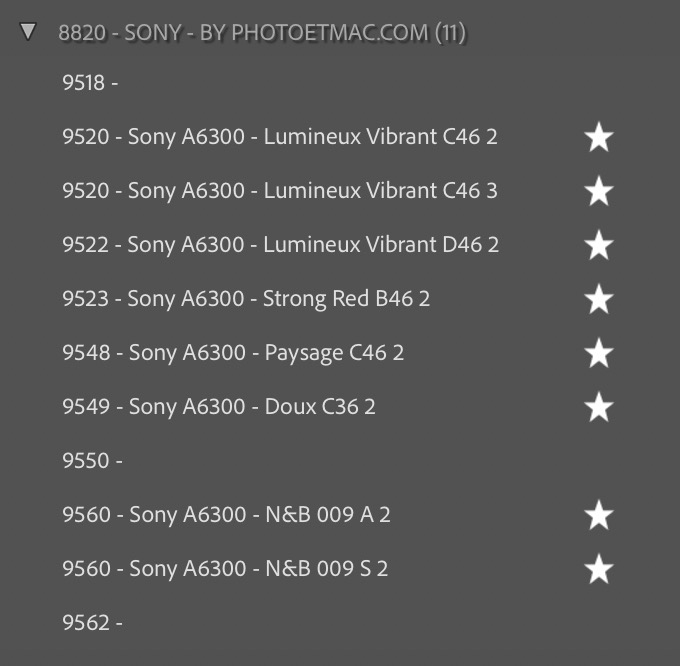Select the 9523 Strong Red B46 2 preset
The image size is (680, 666).
click(x=246, y=299)
